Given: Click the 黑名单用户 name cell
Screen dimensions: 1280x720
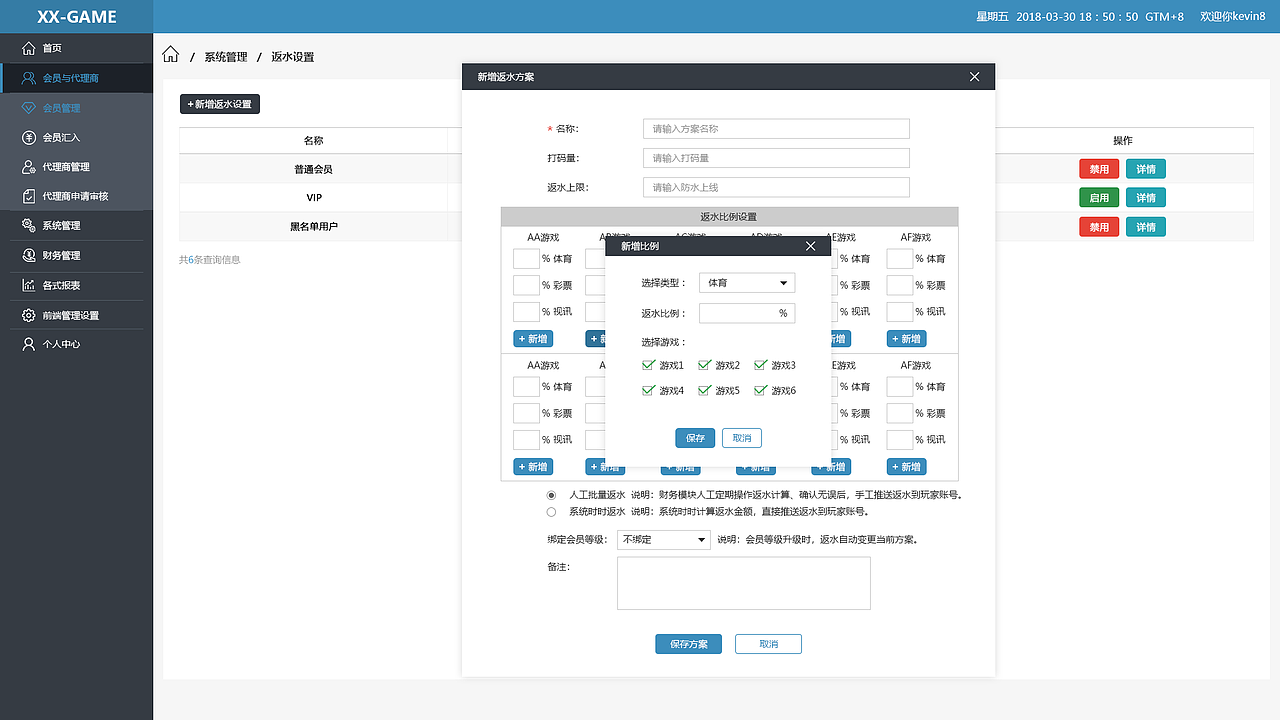Looking at the screenshot, I should [313, 227].
